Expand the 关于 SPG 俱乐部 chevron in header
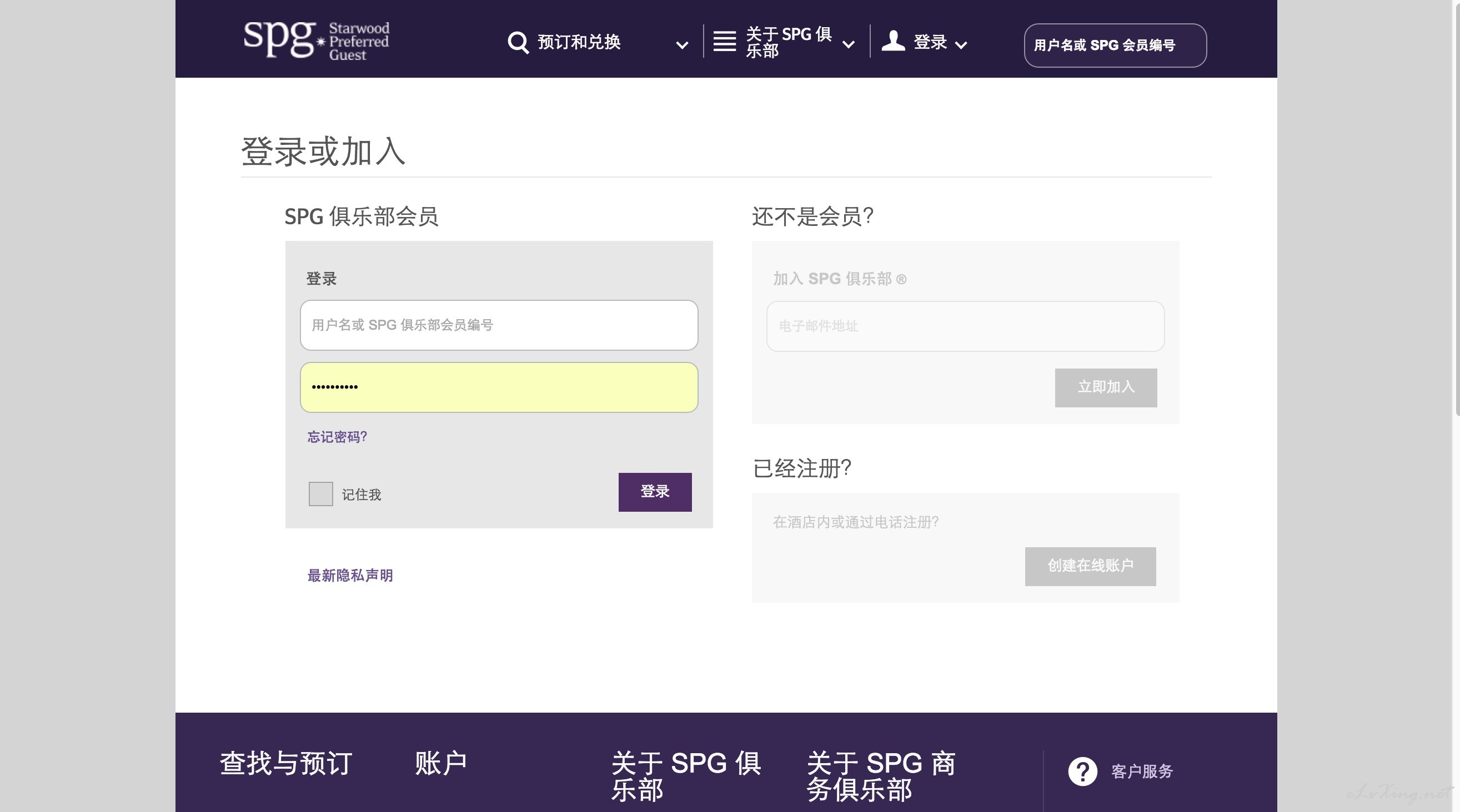Viewport: 1460px width, 812px height. pyautogui.click(x=849, y=44)
